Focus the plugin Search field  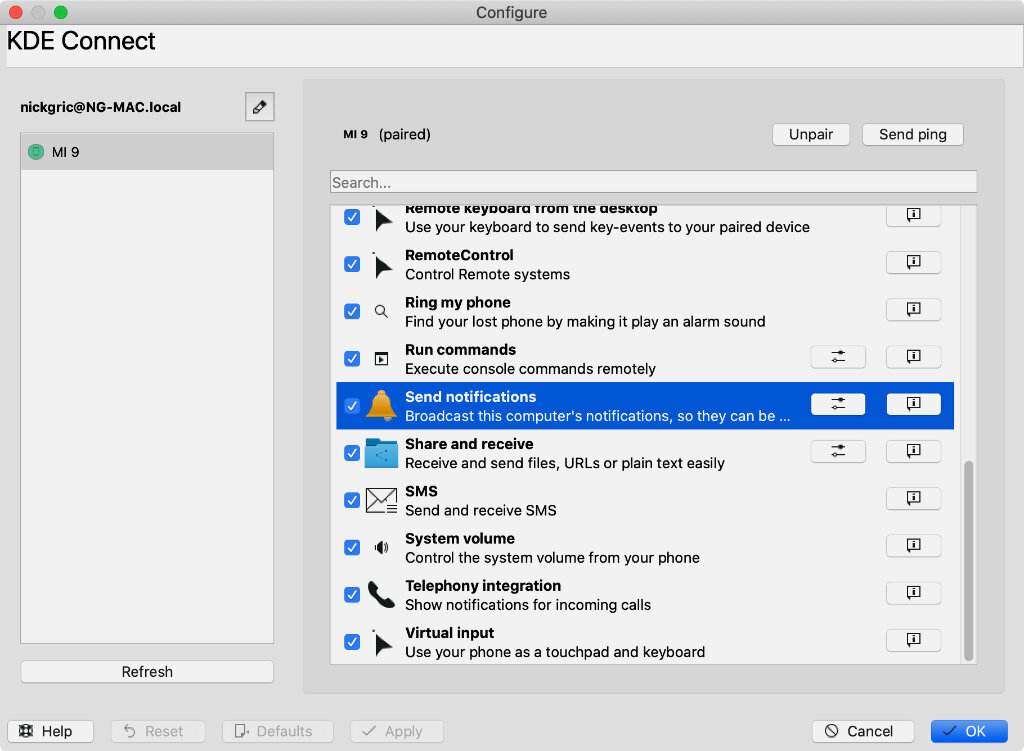pyautogui.click(x=653, y=182)
